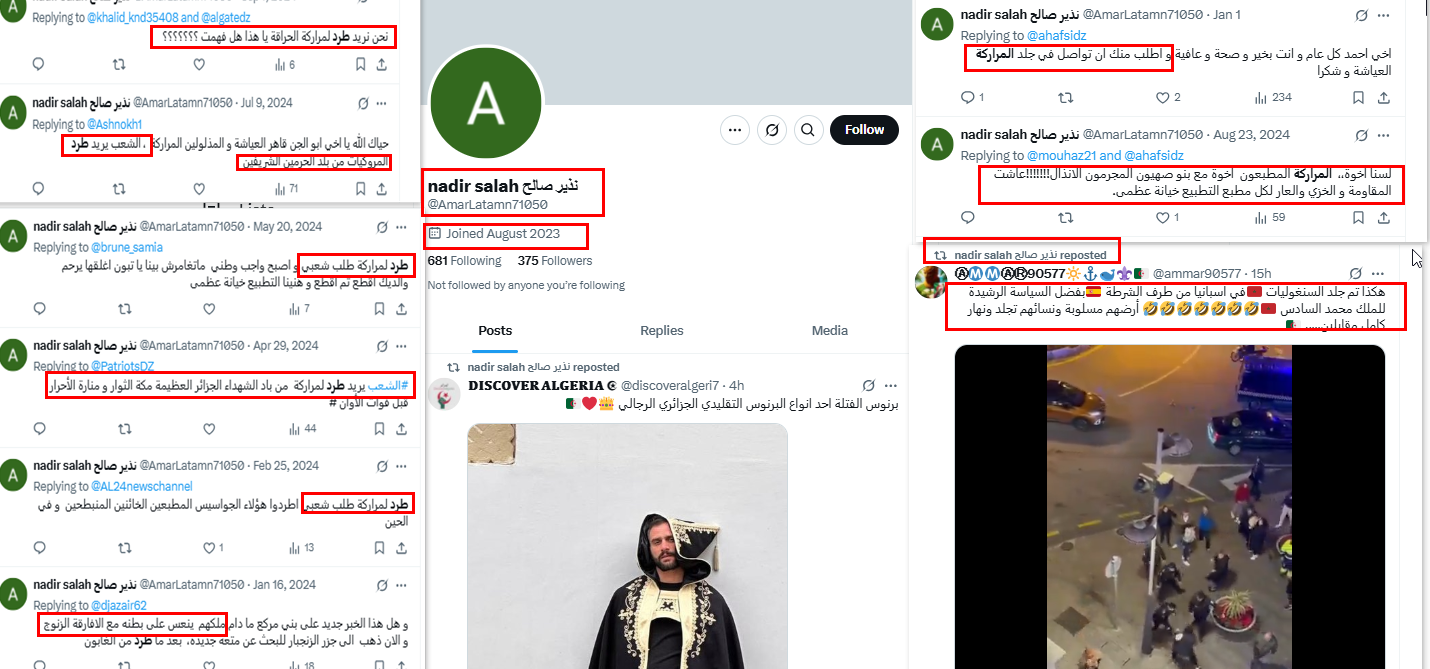1430x669 pixels.
Task: Open the reply icon under the Apr 29, 2024 tweet
Action: 39,429
